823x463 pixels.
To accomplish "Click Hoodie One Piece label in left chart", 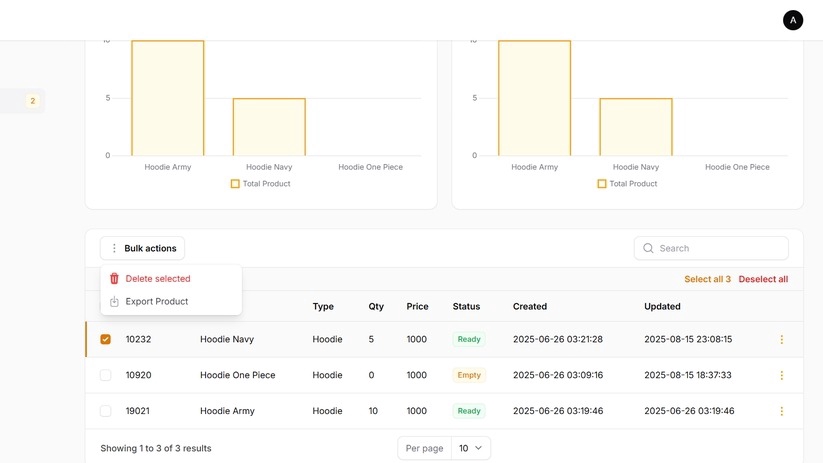I will (371, 167).
